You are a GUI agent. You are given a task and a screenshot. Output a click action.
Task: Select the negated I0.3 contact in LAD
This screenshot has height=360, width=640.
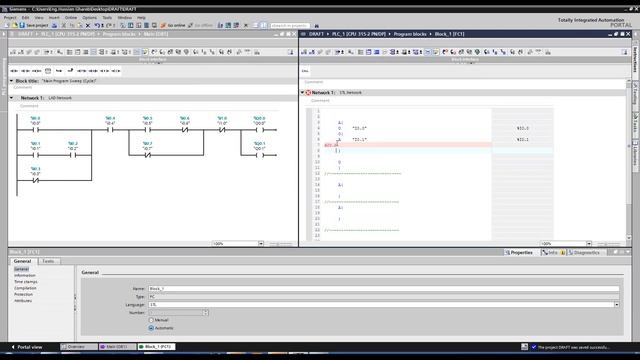36,180
